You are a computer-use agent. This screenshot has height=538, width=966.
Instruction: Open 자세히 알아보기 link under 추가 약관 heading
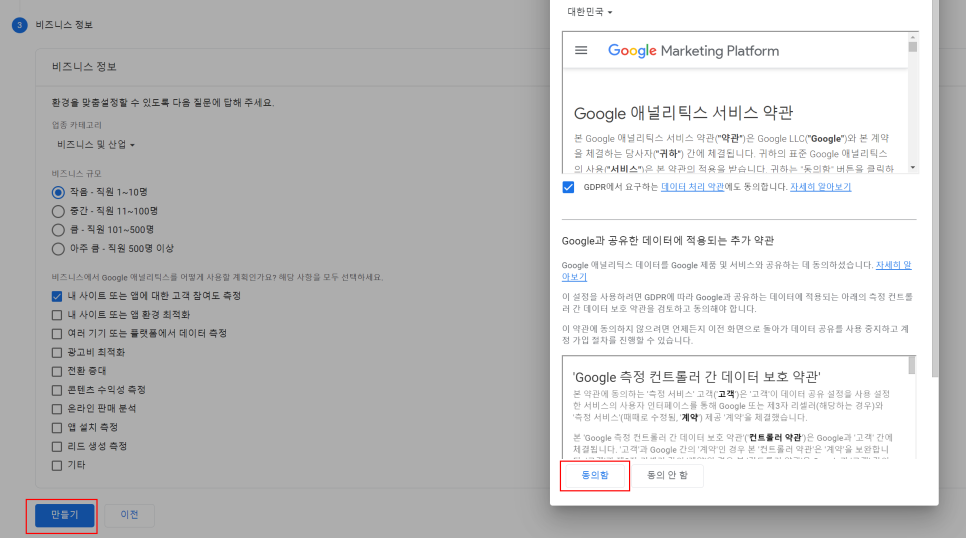point(893,265)
